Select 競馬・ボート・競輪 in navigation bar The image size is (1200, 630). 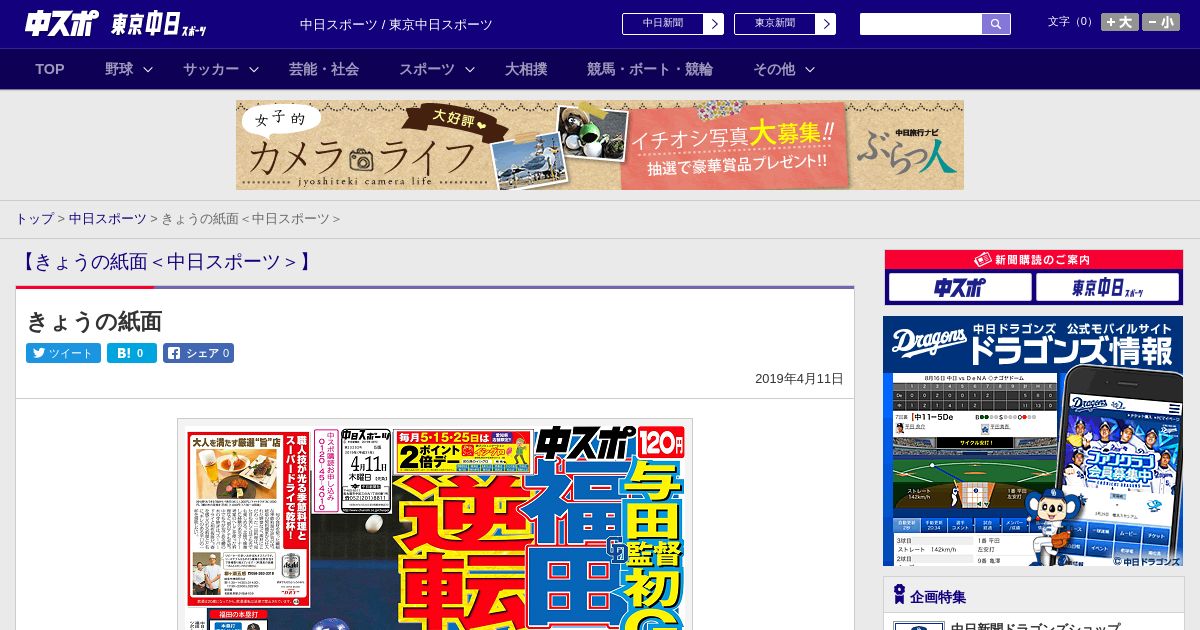[x=650, y=69]
